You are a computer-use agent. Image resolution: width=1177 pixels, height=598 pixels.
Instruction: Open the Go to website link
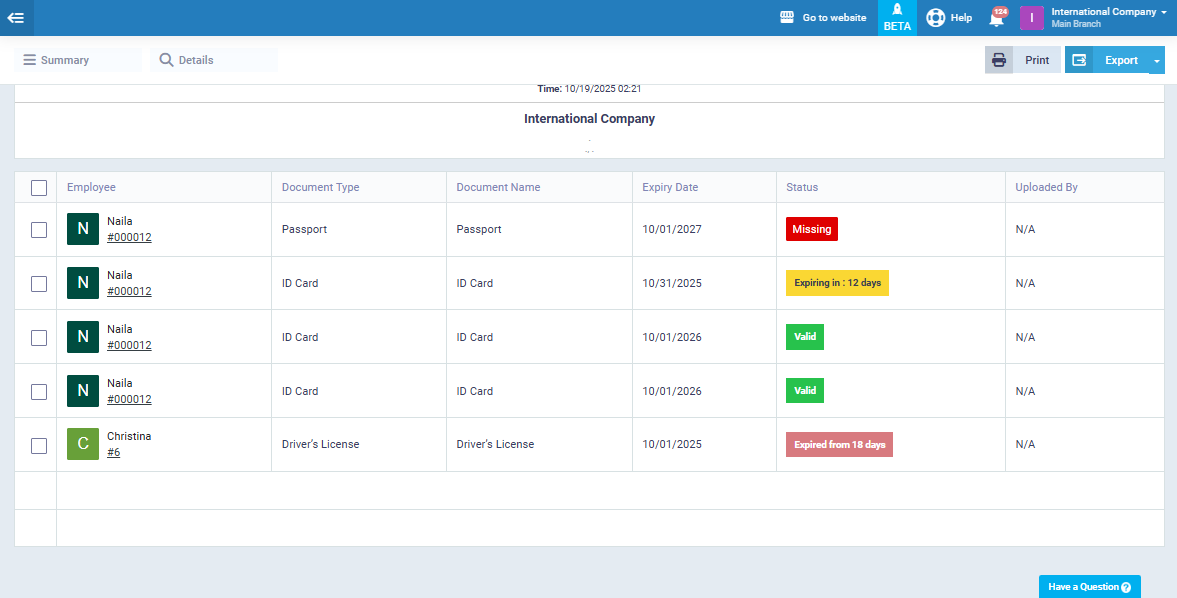pos(823,18)
